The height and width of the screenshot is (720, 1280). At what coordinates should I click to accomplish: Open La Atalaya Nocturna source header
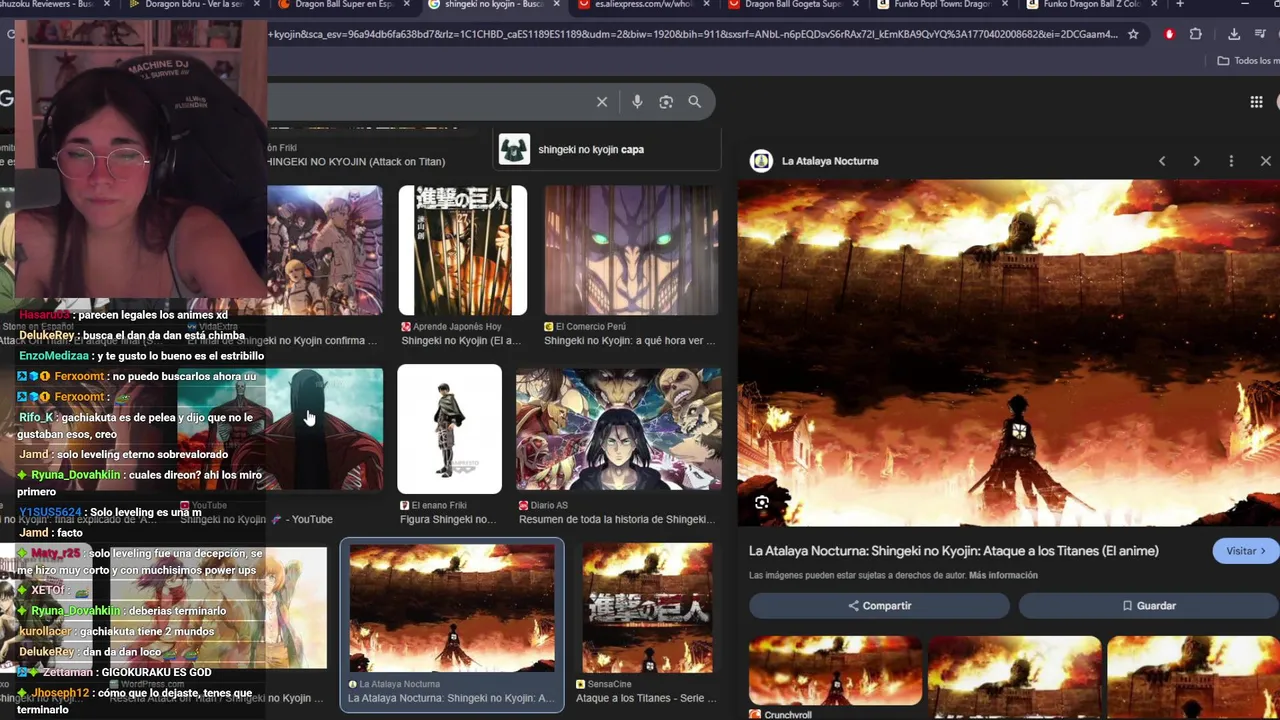(815, 161)
